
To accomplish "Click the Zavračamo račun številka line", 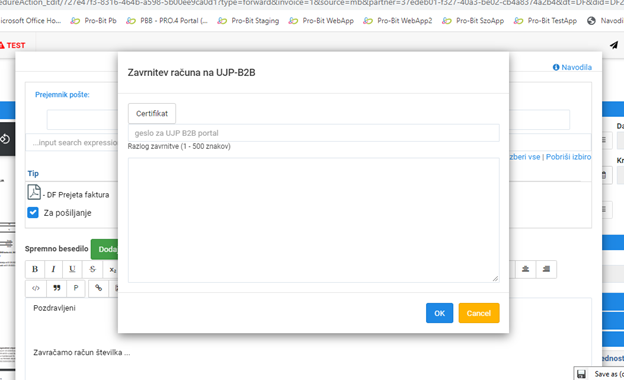I will [x=82, y=353].
